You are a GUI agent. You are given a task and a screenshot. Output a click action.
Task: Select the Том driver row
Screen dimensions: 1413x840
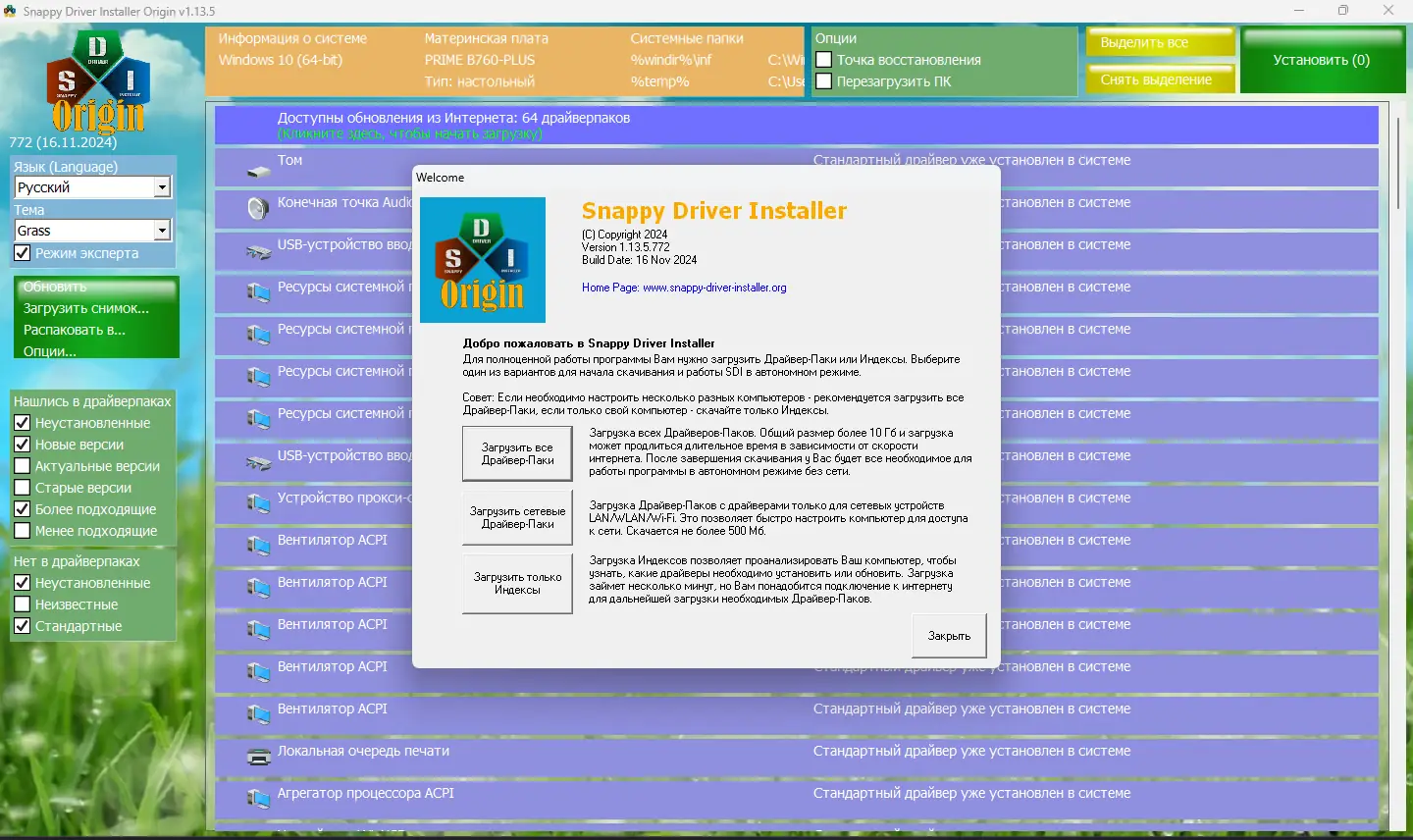797,167
